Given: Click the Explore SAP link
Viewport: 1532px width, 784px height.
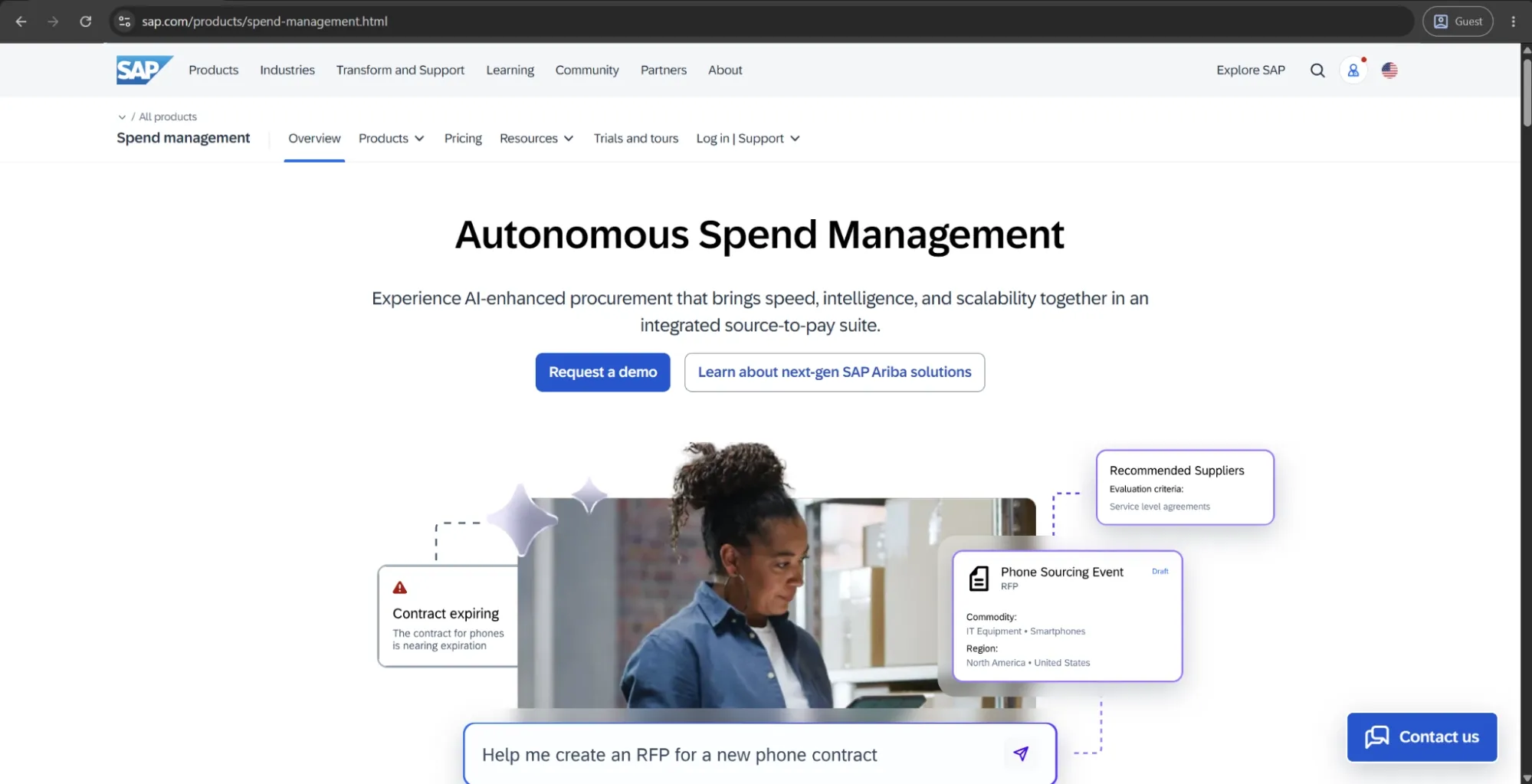Looking at the screenshot, I should (1251, 70).
